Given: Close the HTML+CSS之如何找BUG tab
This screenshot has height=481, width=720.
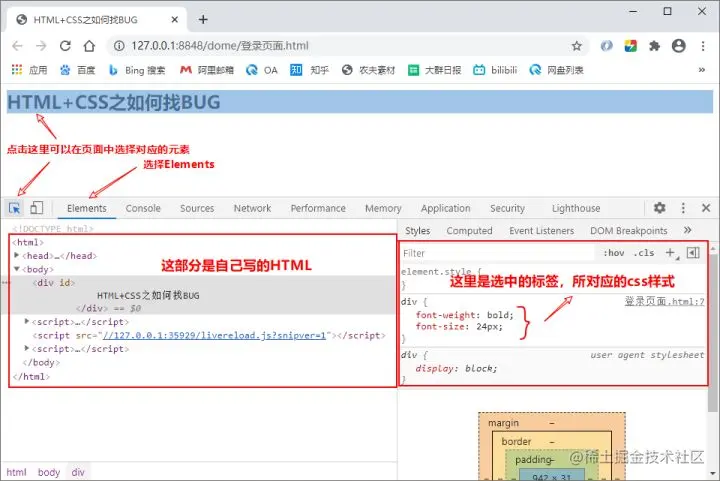Looking at the screenshot, I should pyautogui.click(x=174, y=20).
